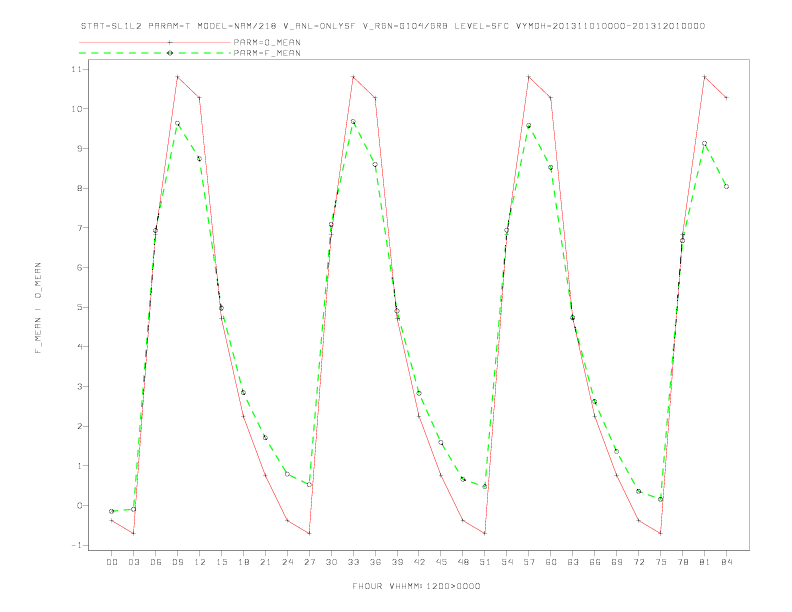
Task: Click y-axis tick label -1
Action: point(78,545)
